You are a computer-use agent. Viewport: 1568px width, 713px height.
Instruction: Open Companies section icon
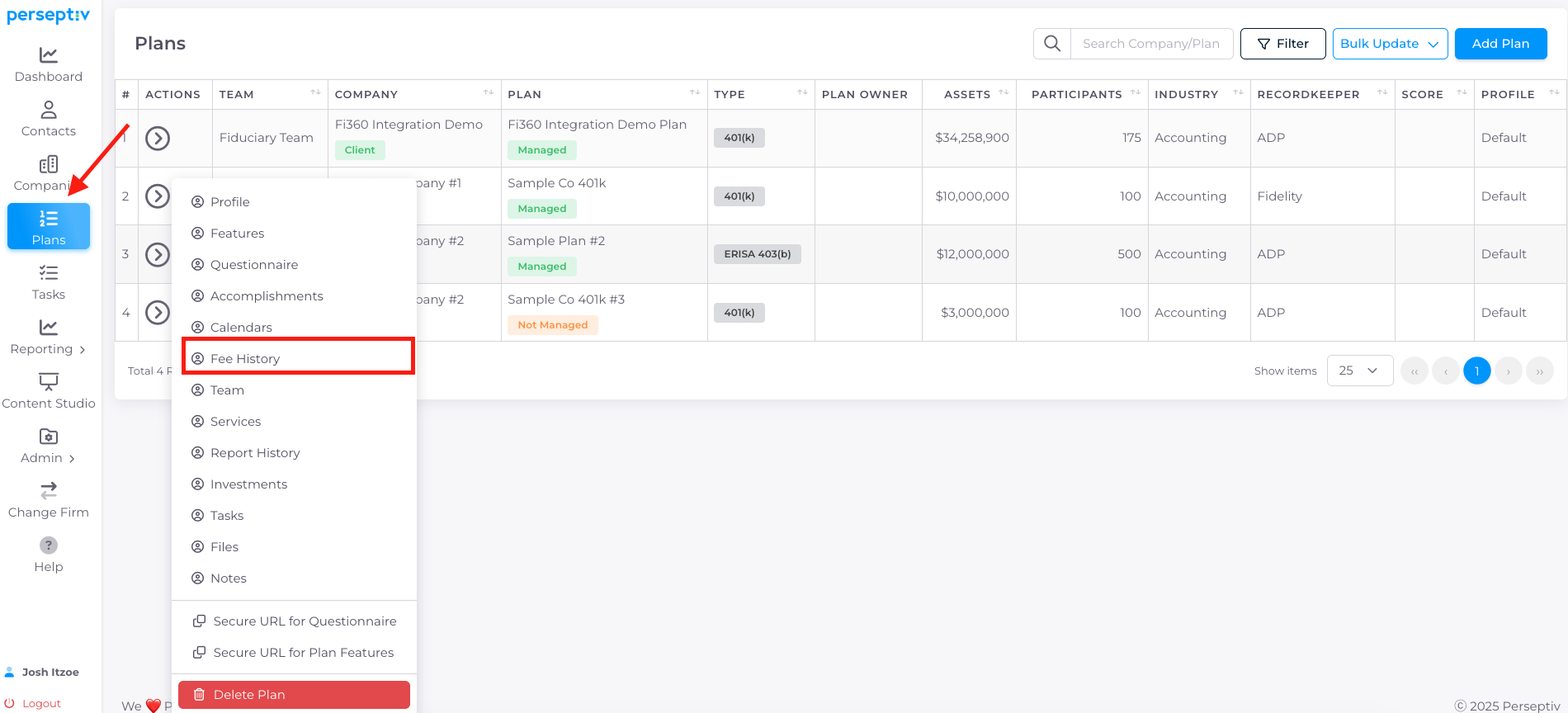(49, 164)
